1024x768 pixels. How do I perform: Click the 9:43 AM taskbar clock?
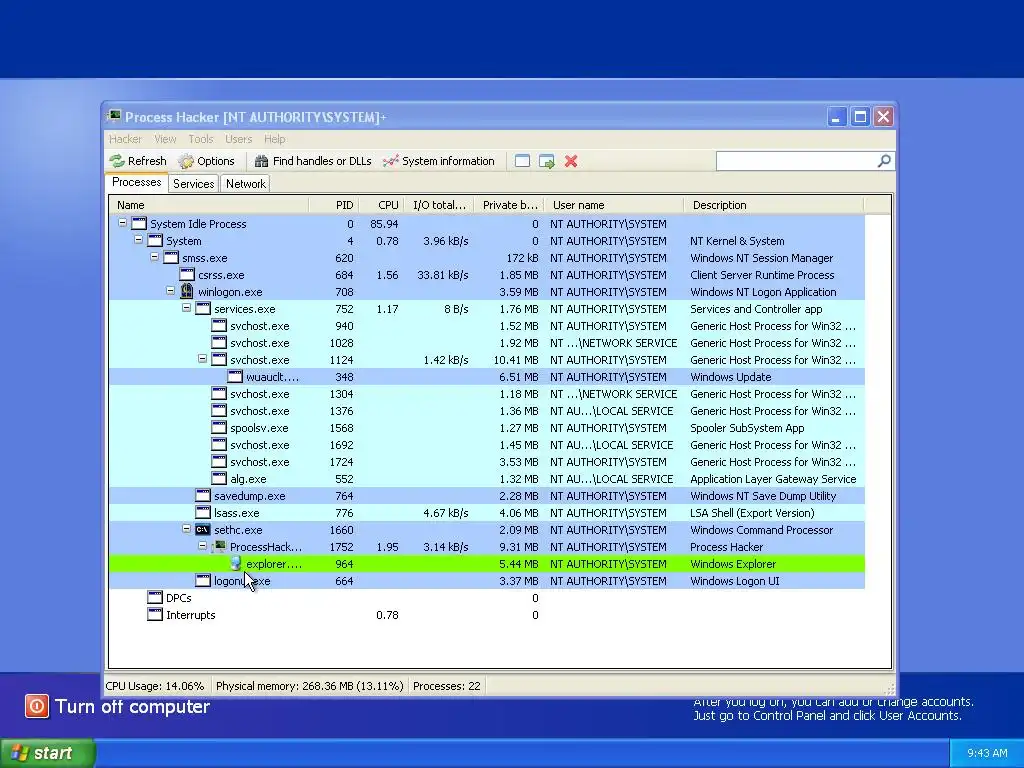(x=987, y=753)
